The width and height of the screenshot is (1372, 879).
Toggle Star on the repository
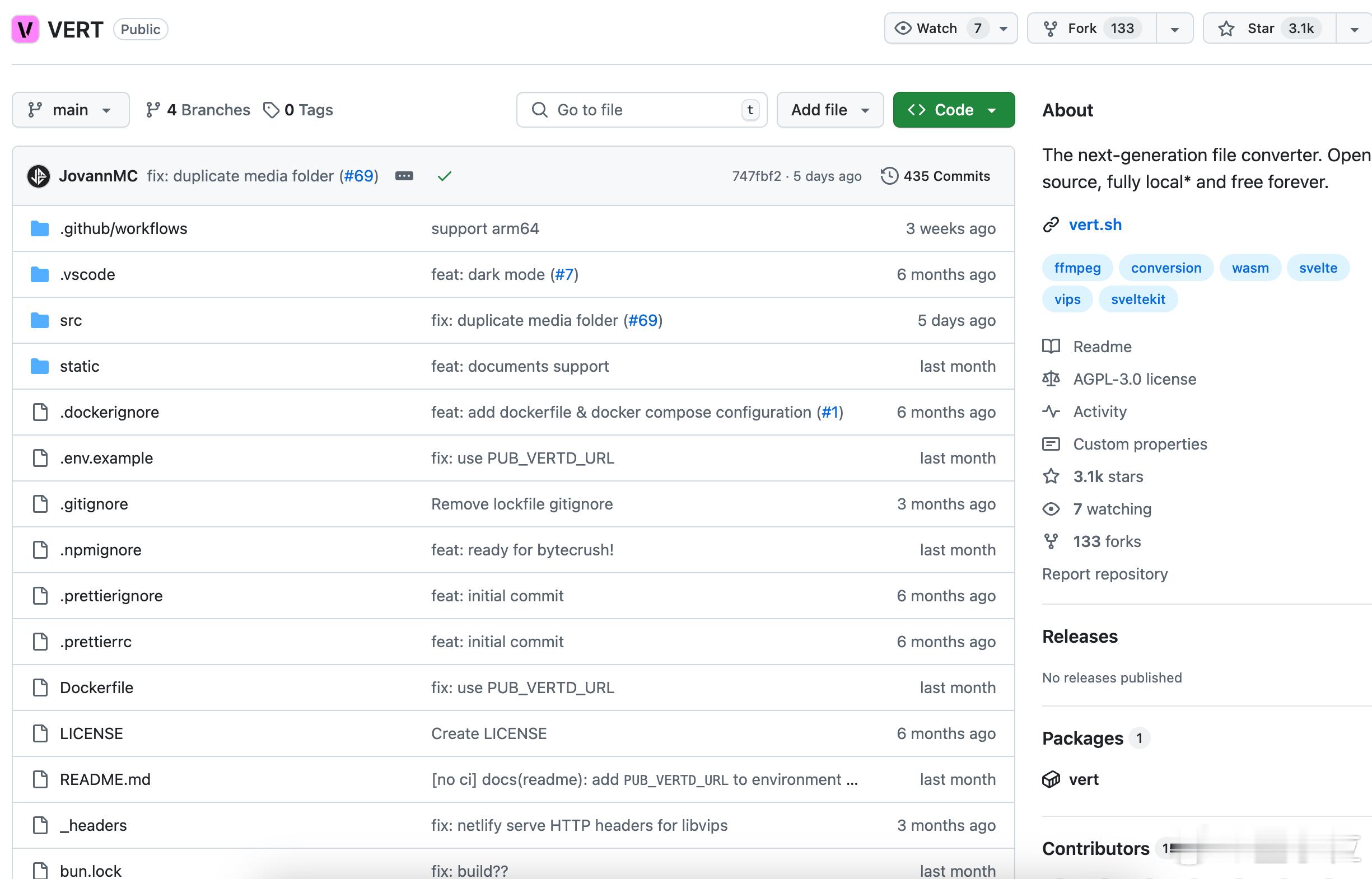pyautogui.click(x=1269, y=29)
